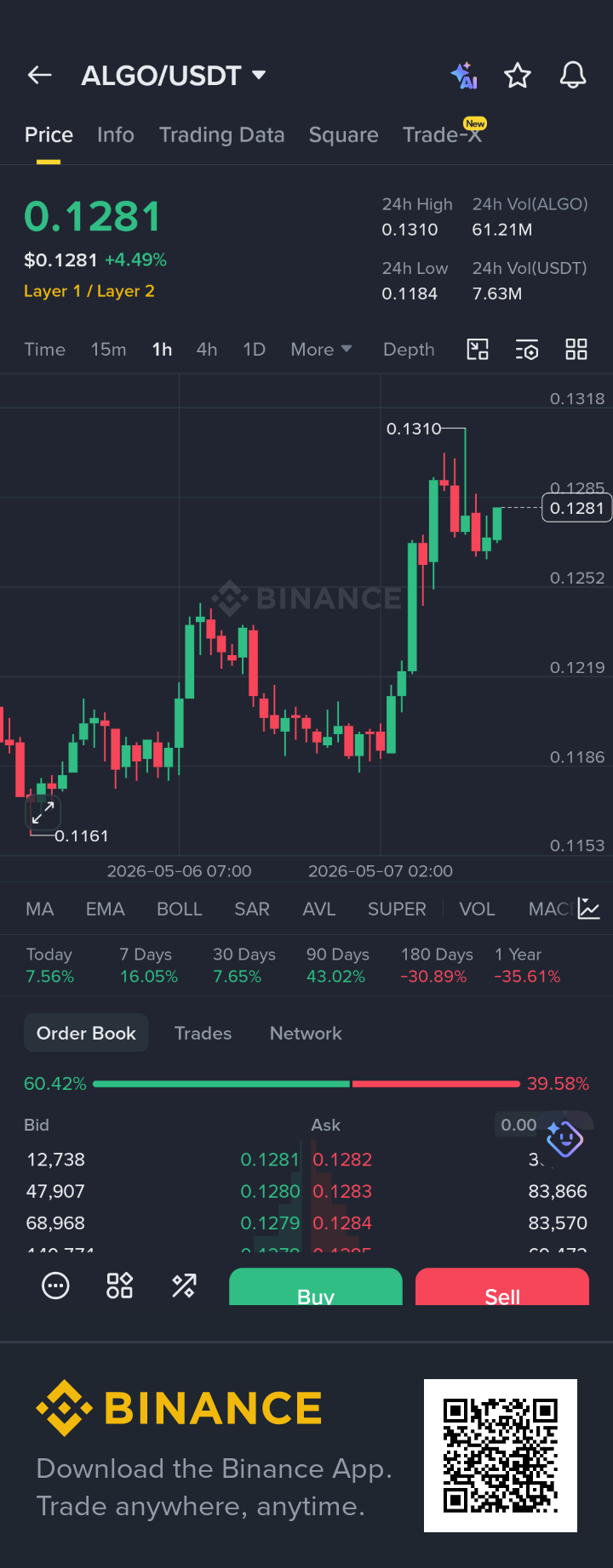Tap the 1 Year -35.61% performance

point(528,966)
